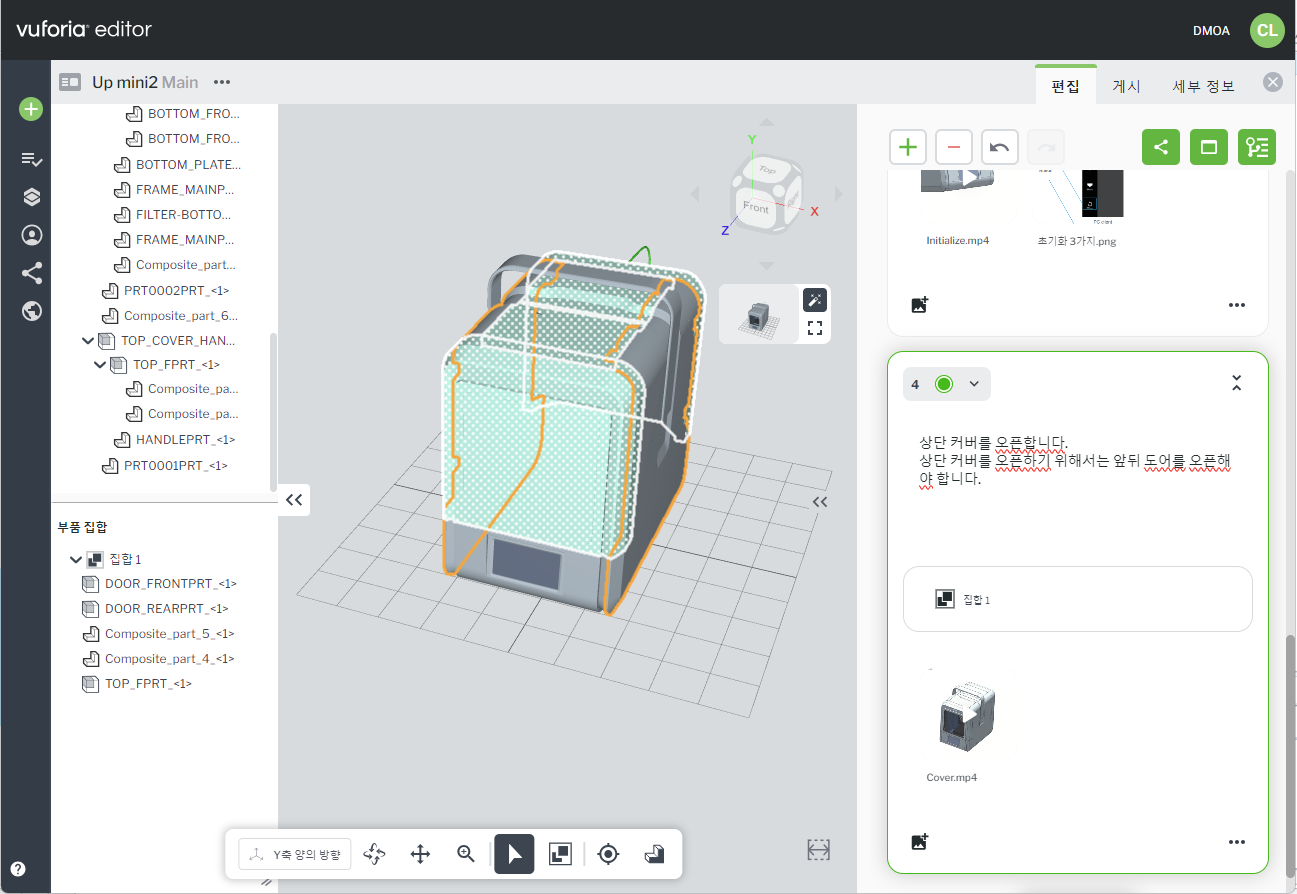
Task: Click the green share button
Action: coord(1161,148)
